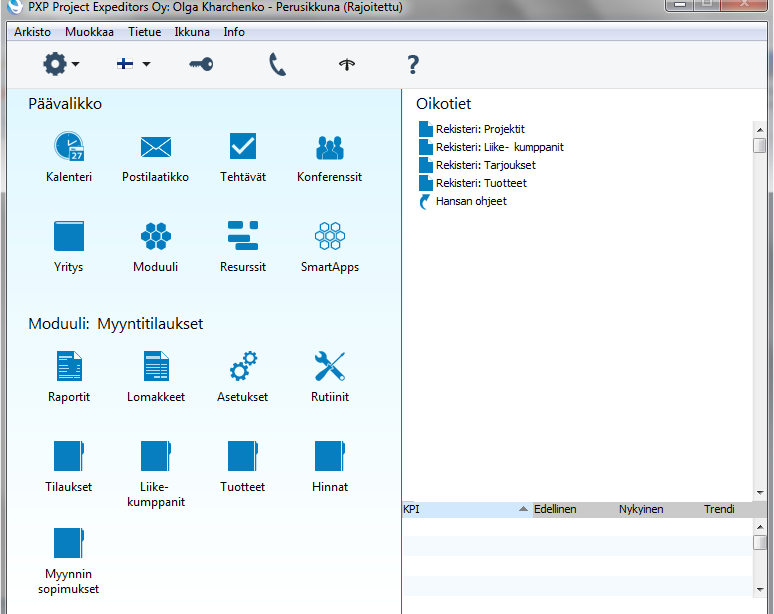Open Hinnat prices register

click(x=330, y=456)
